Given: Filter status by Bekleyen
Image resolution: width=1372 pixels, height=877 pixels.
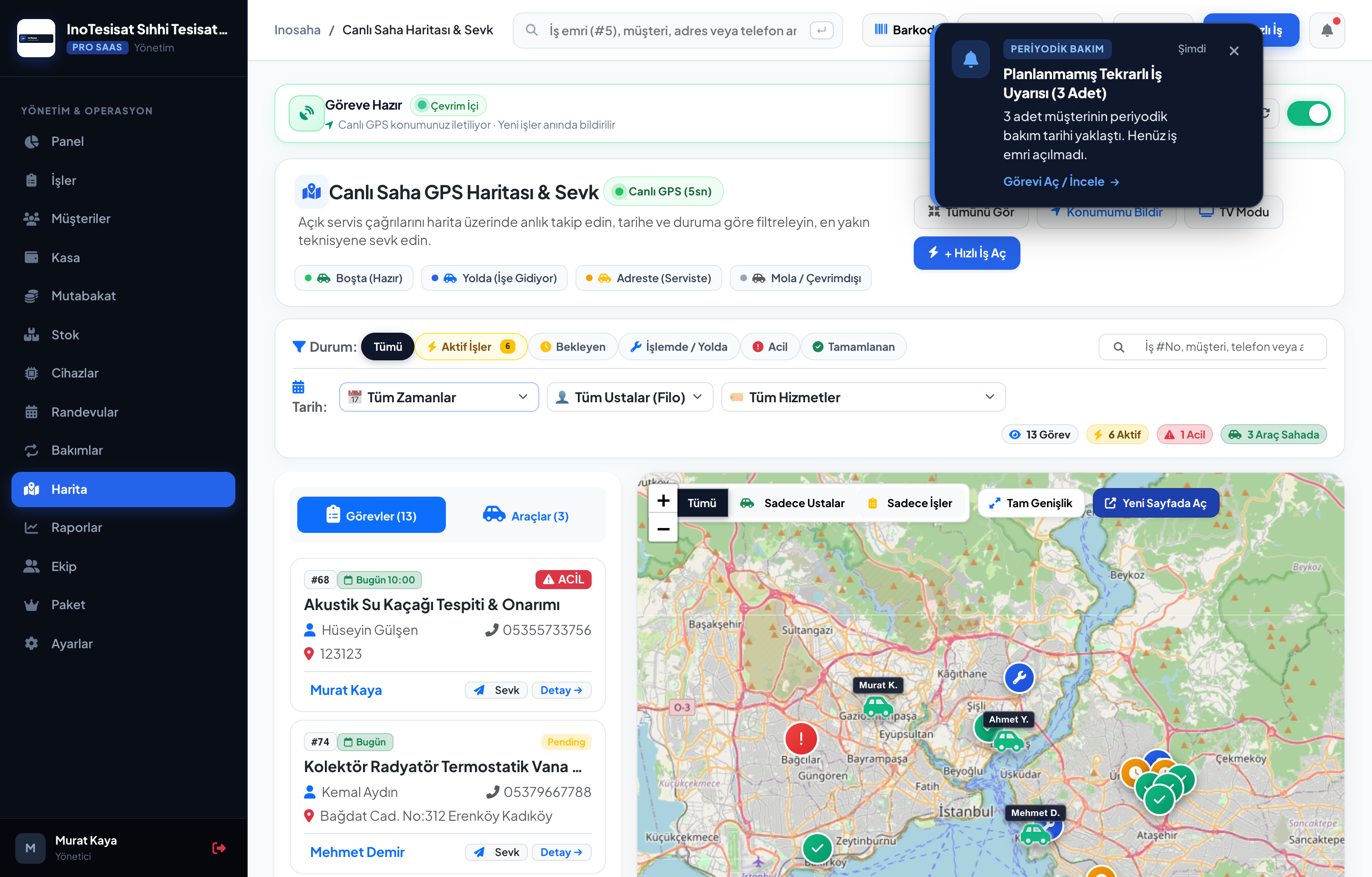Looking at the screenshot, I should point(573,347).
